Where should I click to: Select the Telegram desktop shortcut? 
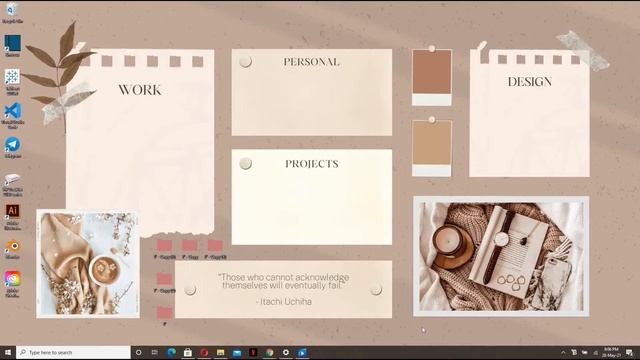point(12,148)
